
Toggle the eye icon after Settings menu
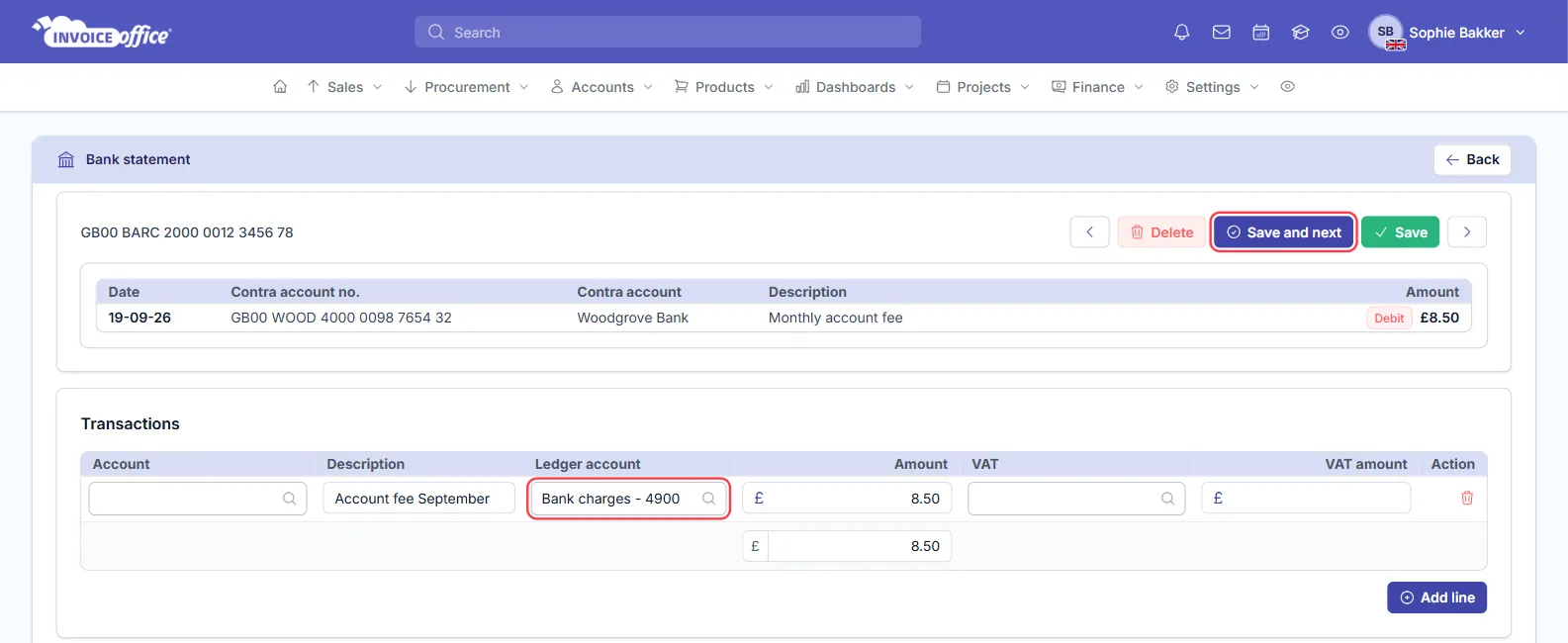point(1287,87)
